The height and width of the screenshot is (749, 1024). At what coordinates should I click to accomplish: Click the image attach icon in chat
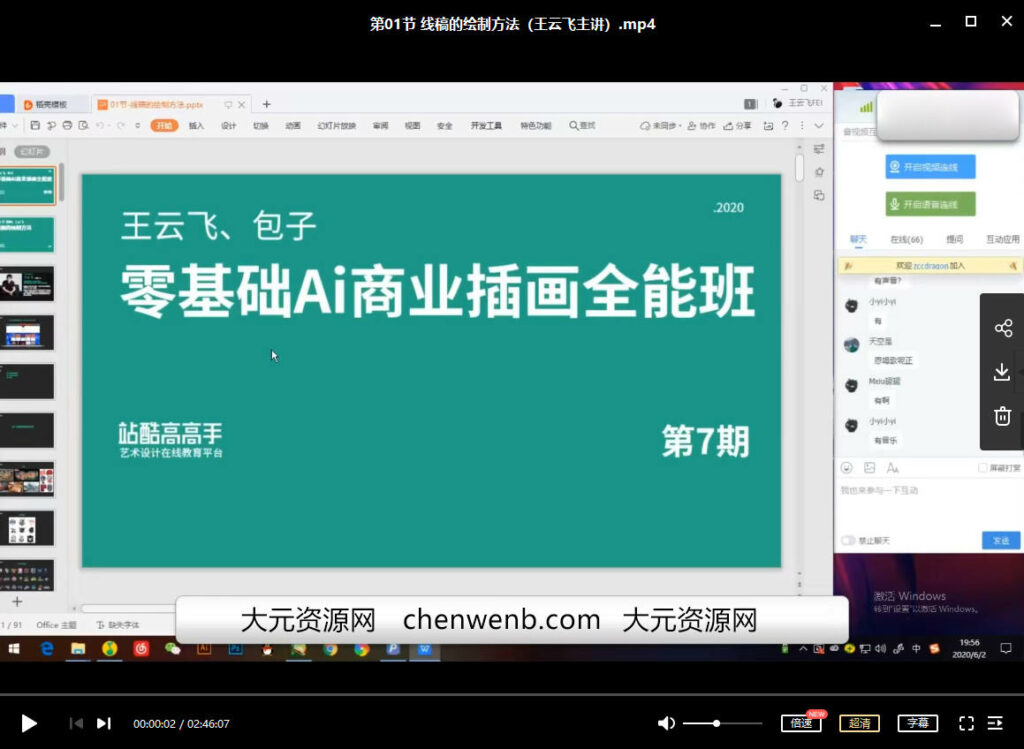point(869,468)
